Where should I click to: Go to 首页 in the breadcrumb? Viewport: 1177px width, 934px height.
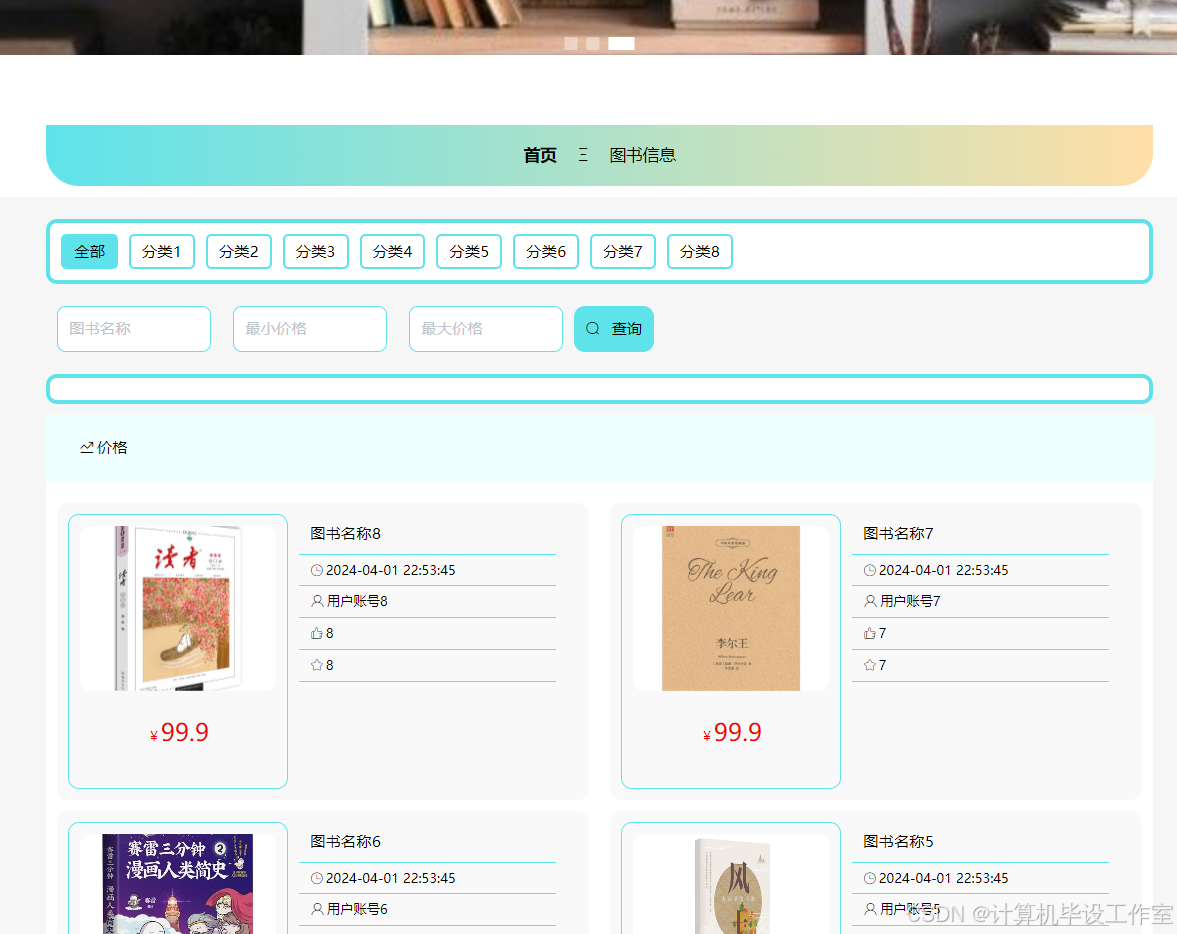tap(540, 155)
